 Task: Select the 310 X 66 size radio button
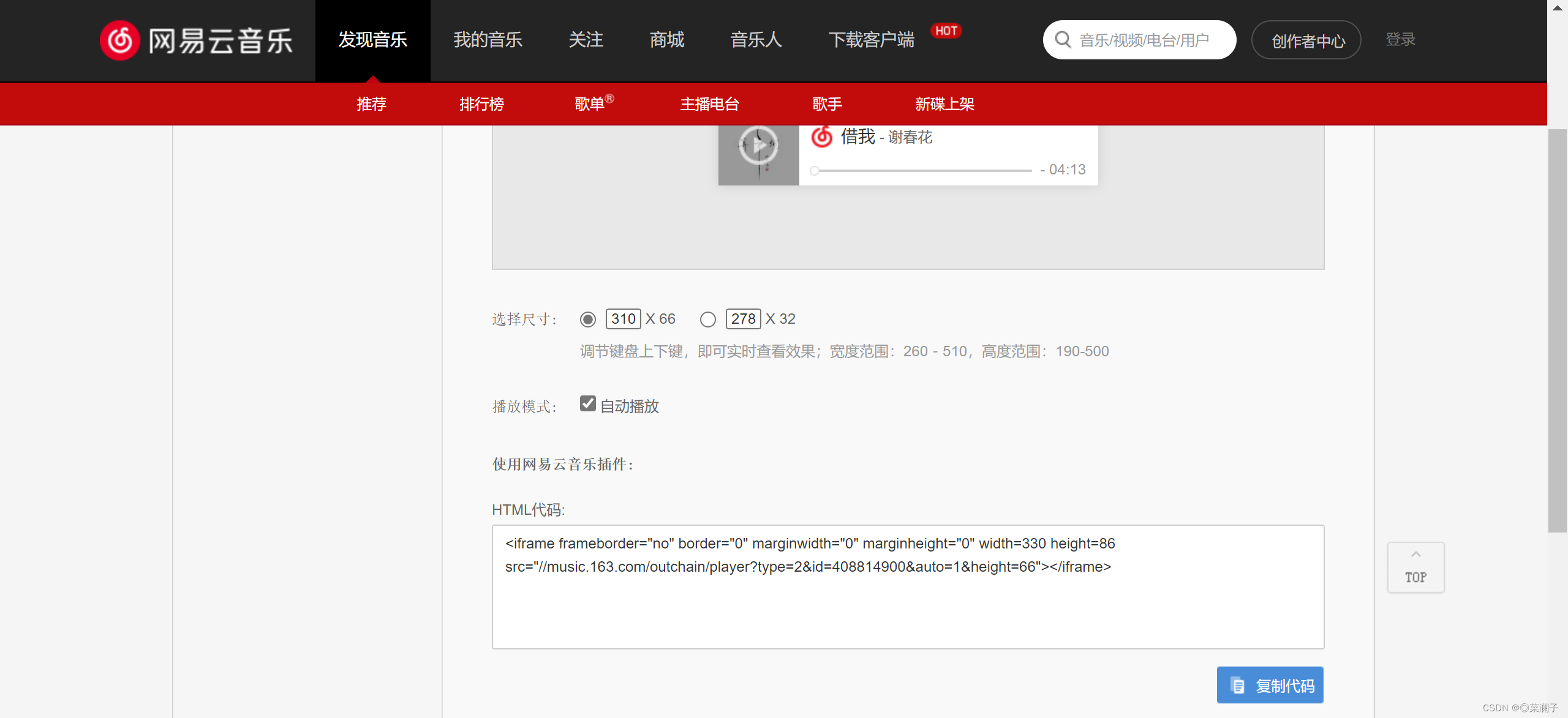588,320
